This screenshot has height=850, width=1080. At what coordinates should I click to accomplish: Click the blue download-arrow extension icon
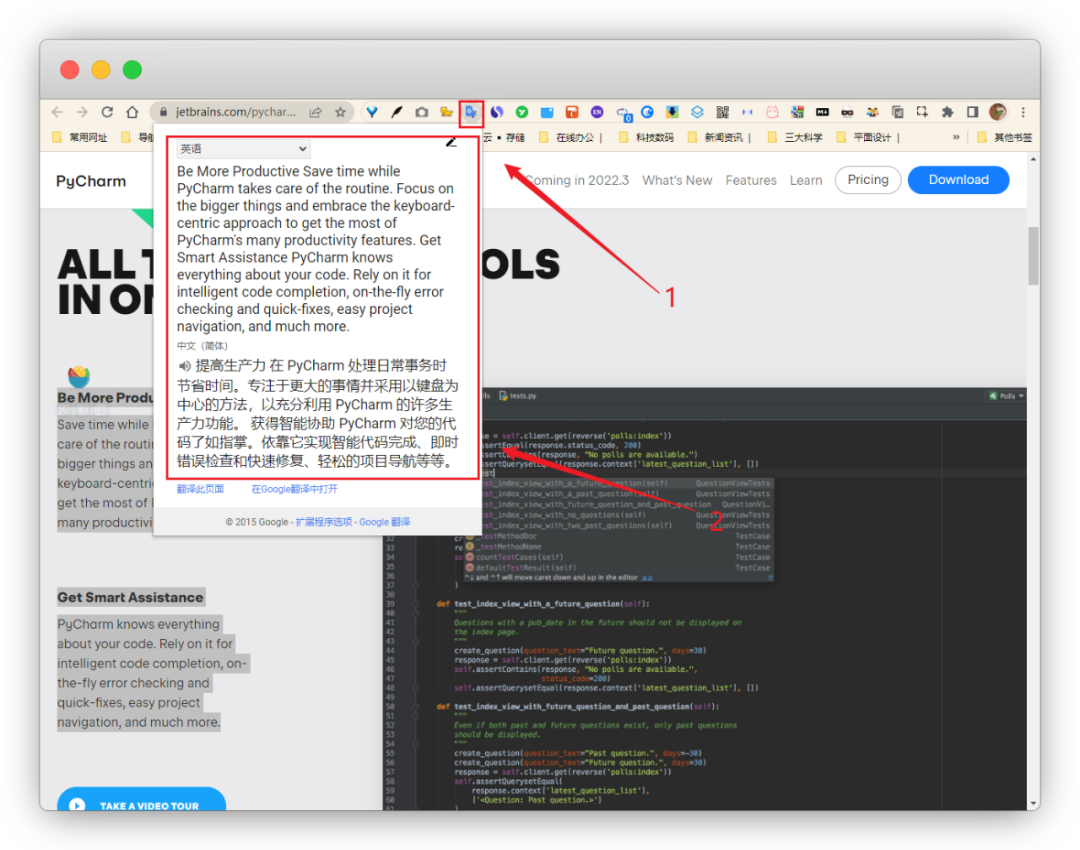pos(672,112)
